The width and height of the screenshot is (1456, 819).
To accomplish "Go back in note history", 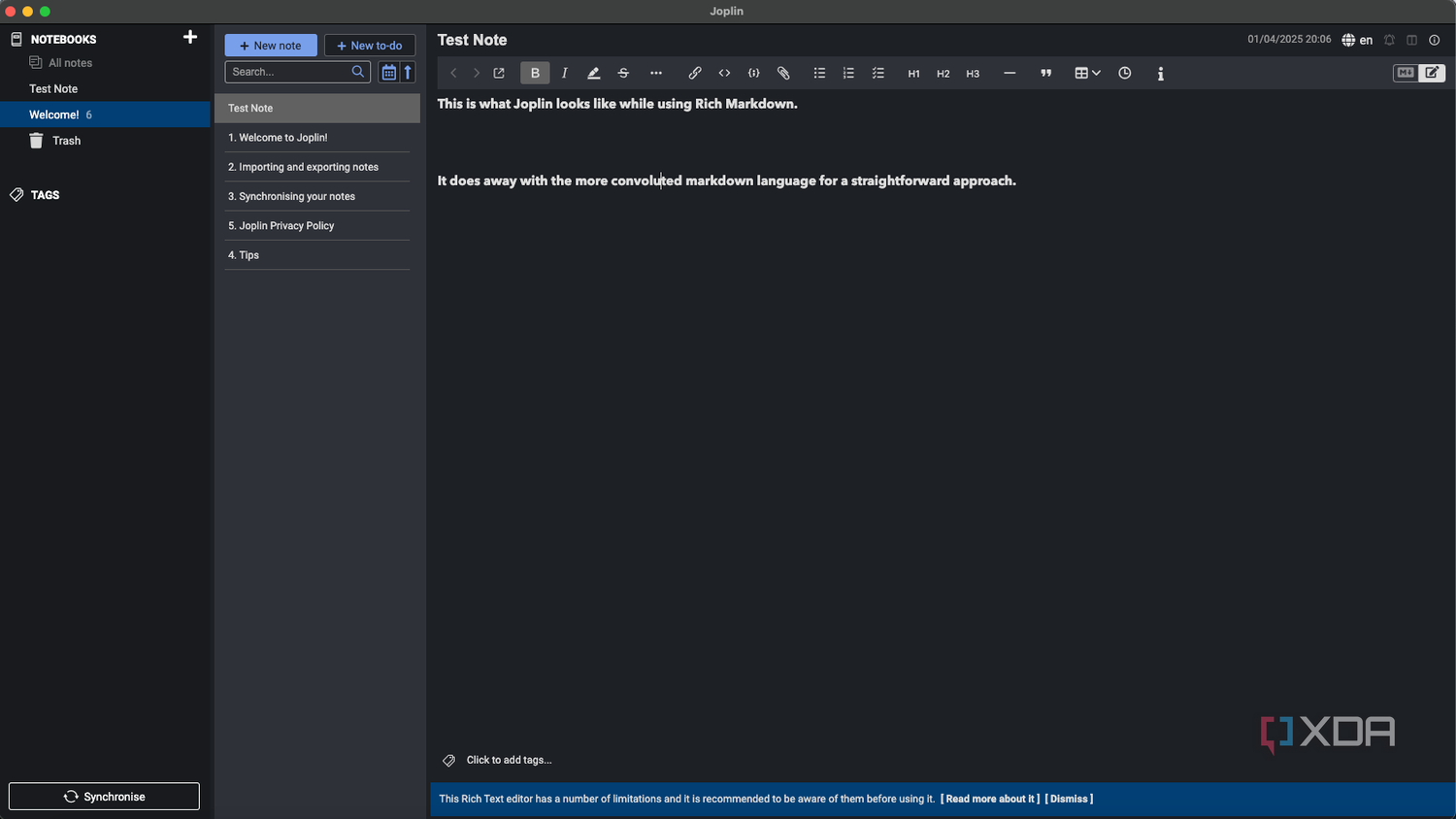I will coord(453,73).
